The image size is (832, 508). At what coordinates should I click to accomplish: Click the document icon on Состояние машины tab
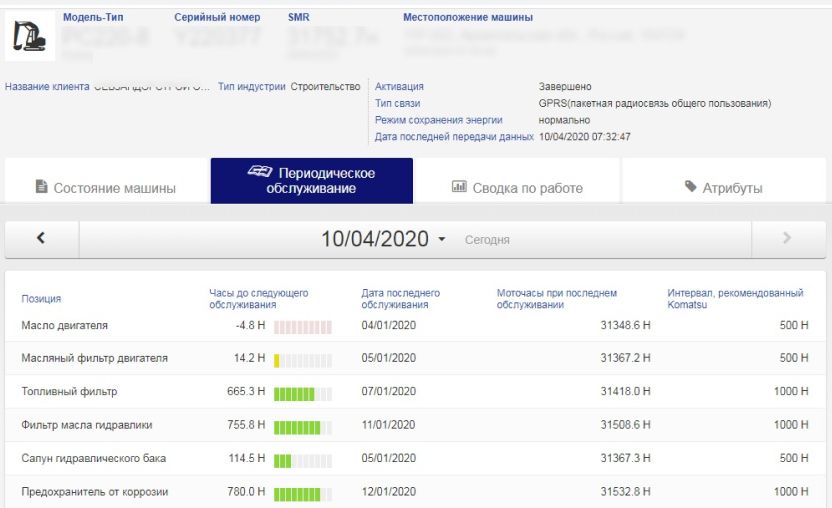tap(41, 186)
